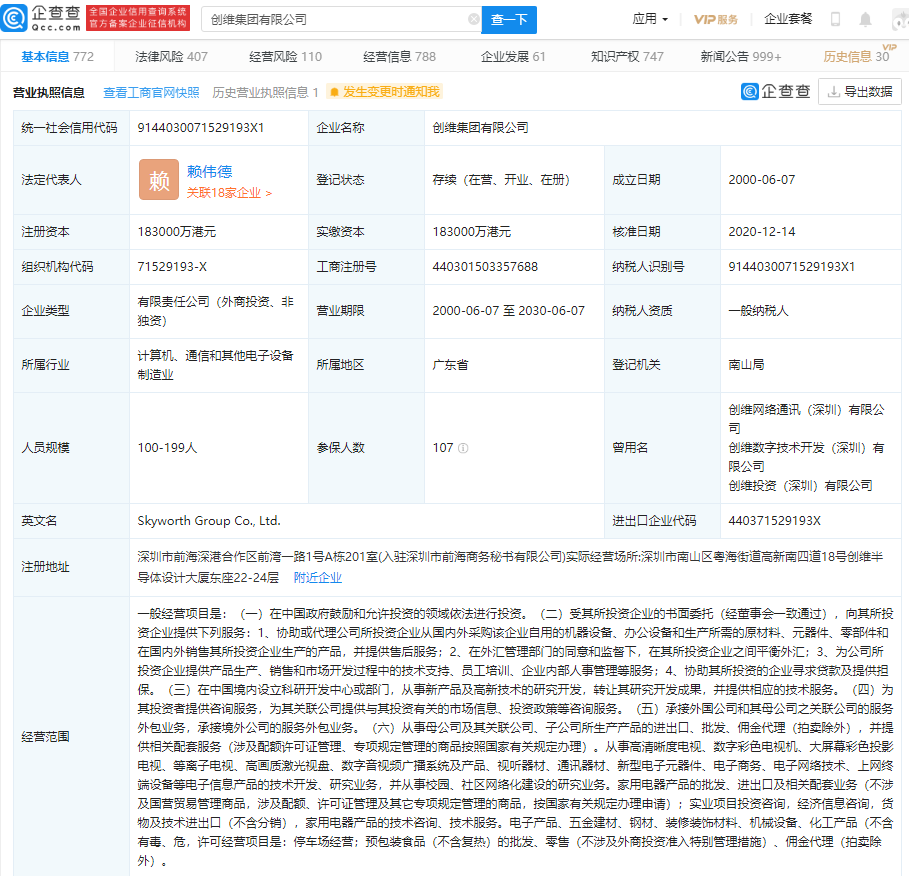Click the info icon beside 参保人数 107
Image resolution: width=909 pixels, height=876 pixels.
click(463, 448)
